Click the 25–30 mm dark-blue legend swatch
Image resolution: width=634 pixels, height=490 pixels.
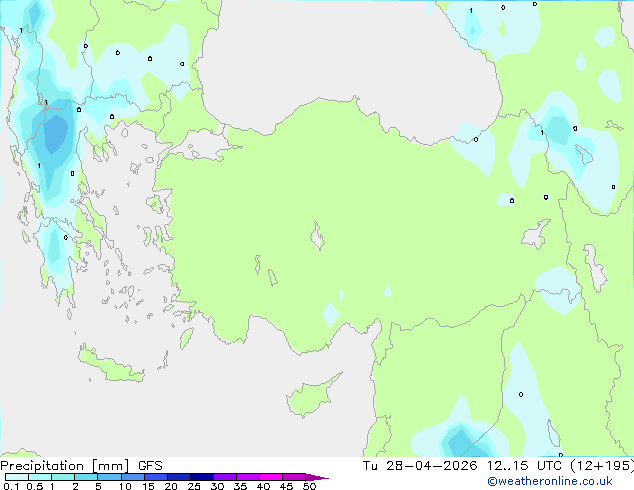201,477
